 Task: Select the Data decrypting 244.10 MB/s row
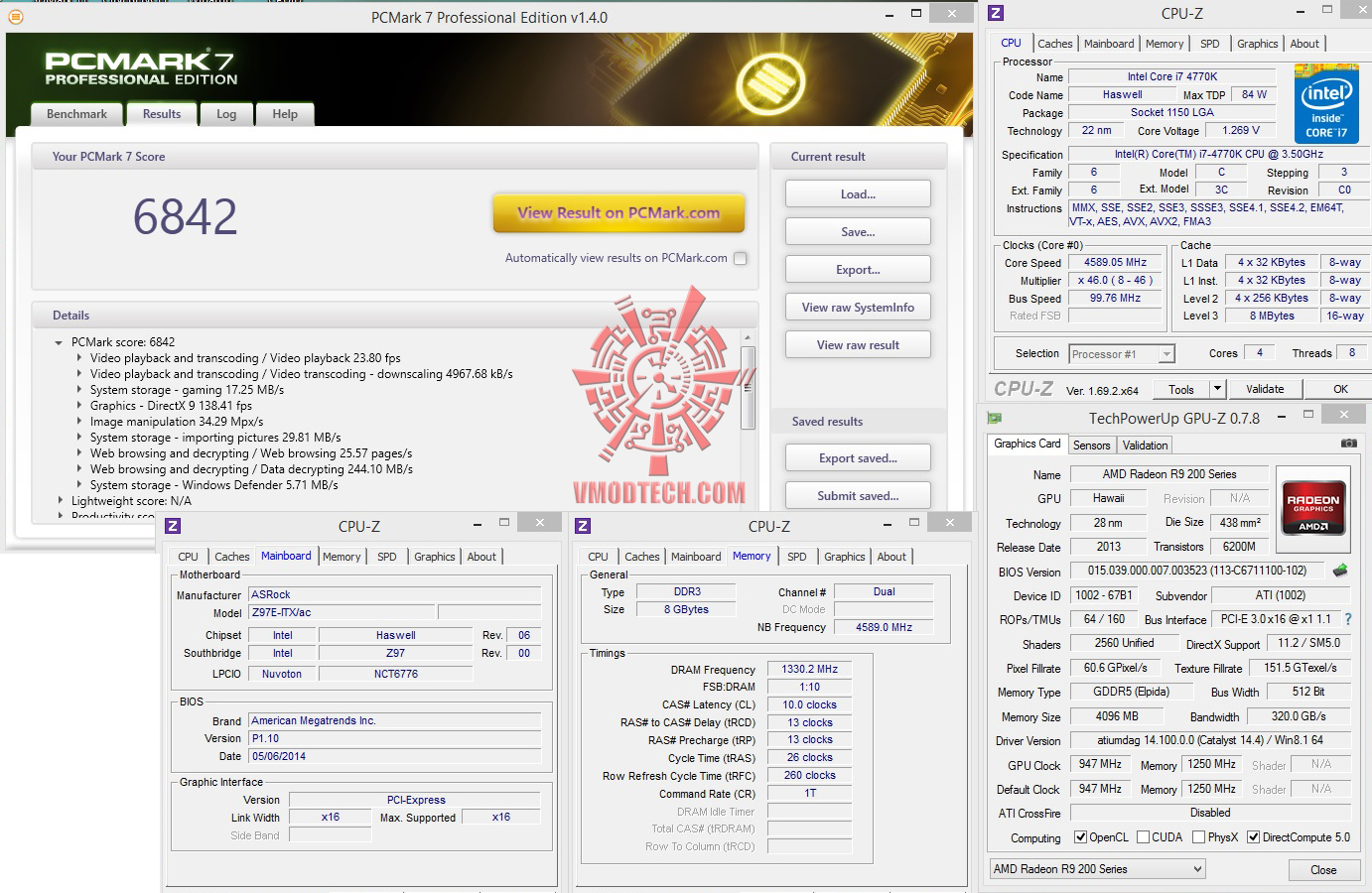click(251, 469)
